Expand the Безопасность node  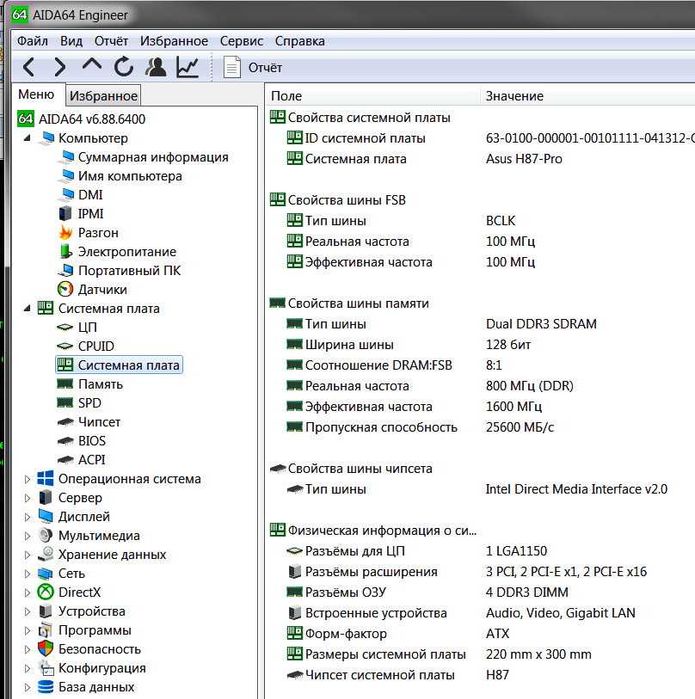click(x=27, y=649)
